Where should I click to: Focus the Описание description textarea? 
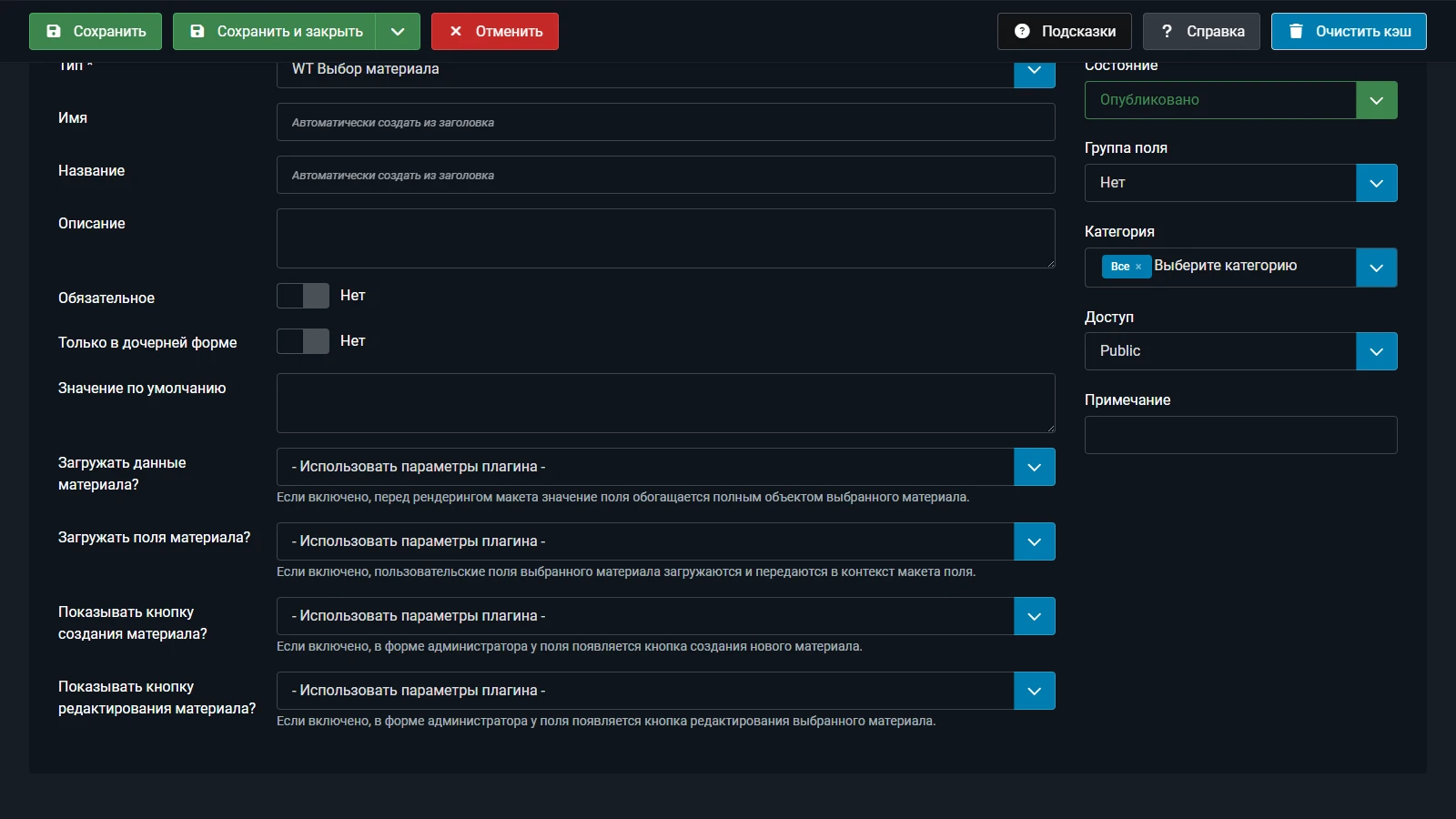coord(665,238)
